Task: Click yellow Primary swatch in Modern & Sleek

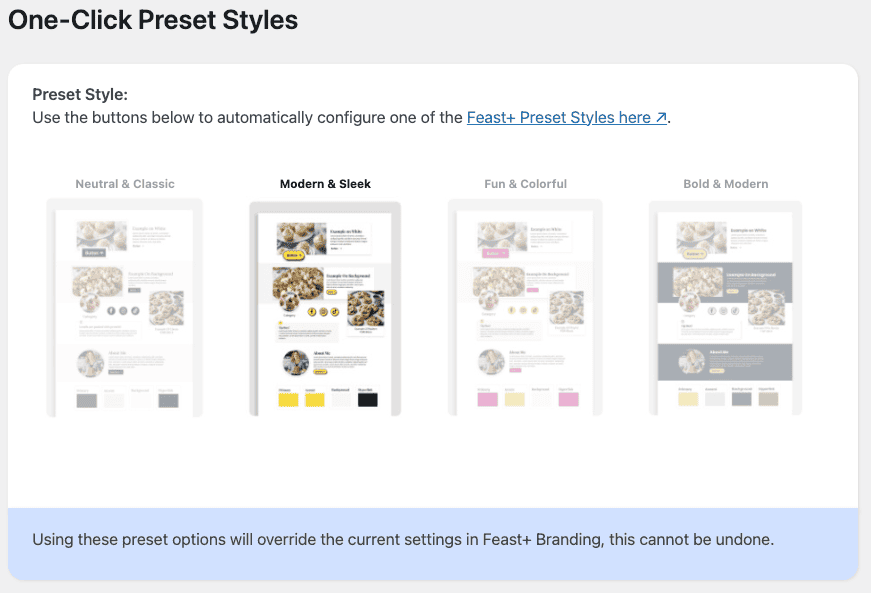Action: point(287,400)
